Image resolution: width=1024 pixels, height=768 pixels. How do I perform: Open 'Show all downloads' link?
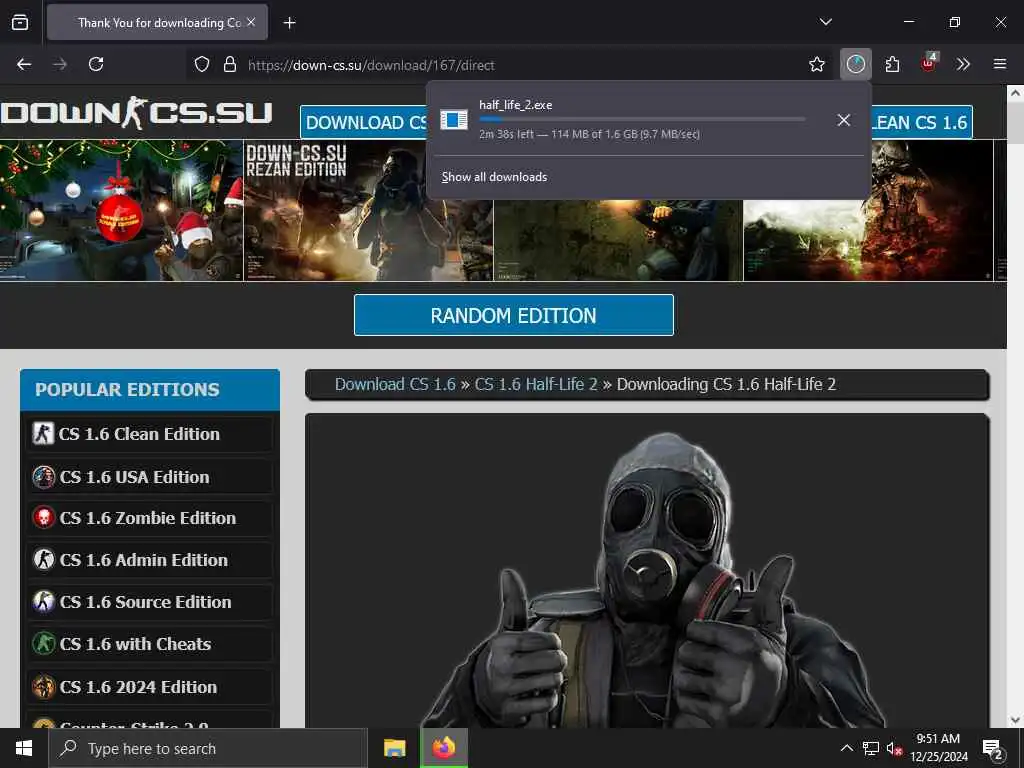coord(494,177)
